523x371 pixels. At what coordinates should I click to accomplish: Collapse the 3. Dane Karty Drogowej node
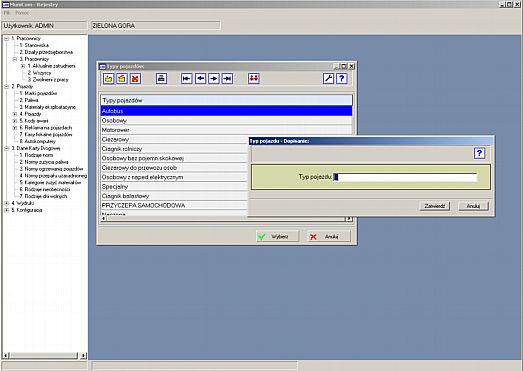point(7,148)
